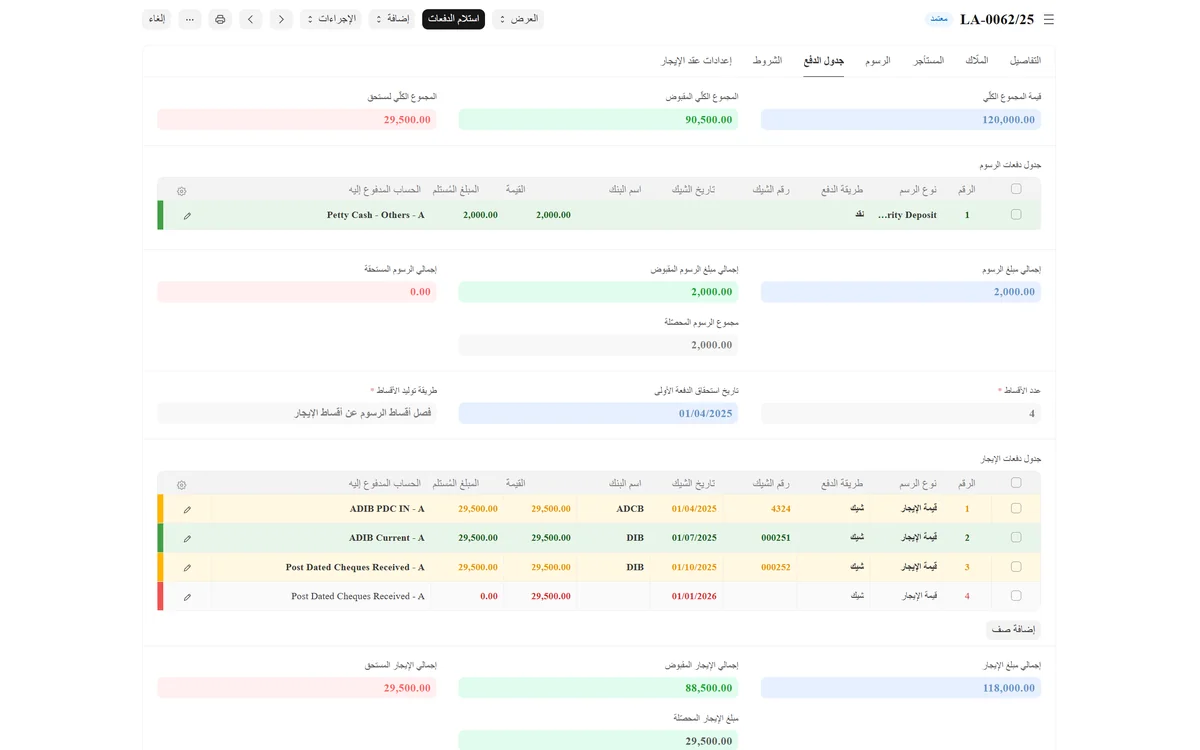Switch to the الشروط tab

point(768,61)
